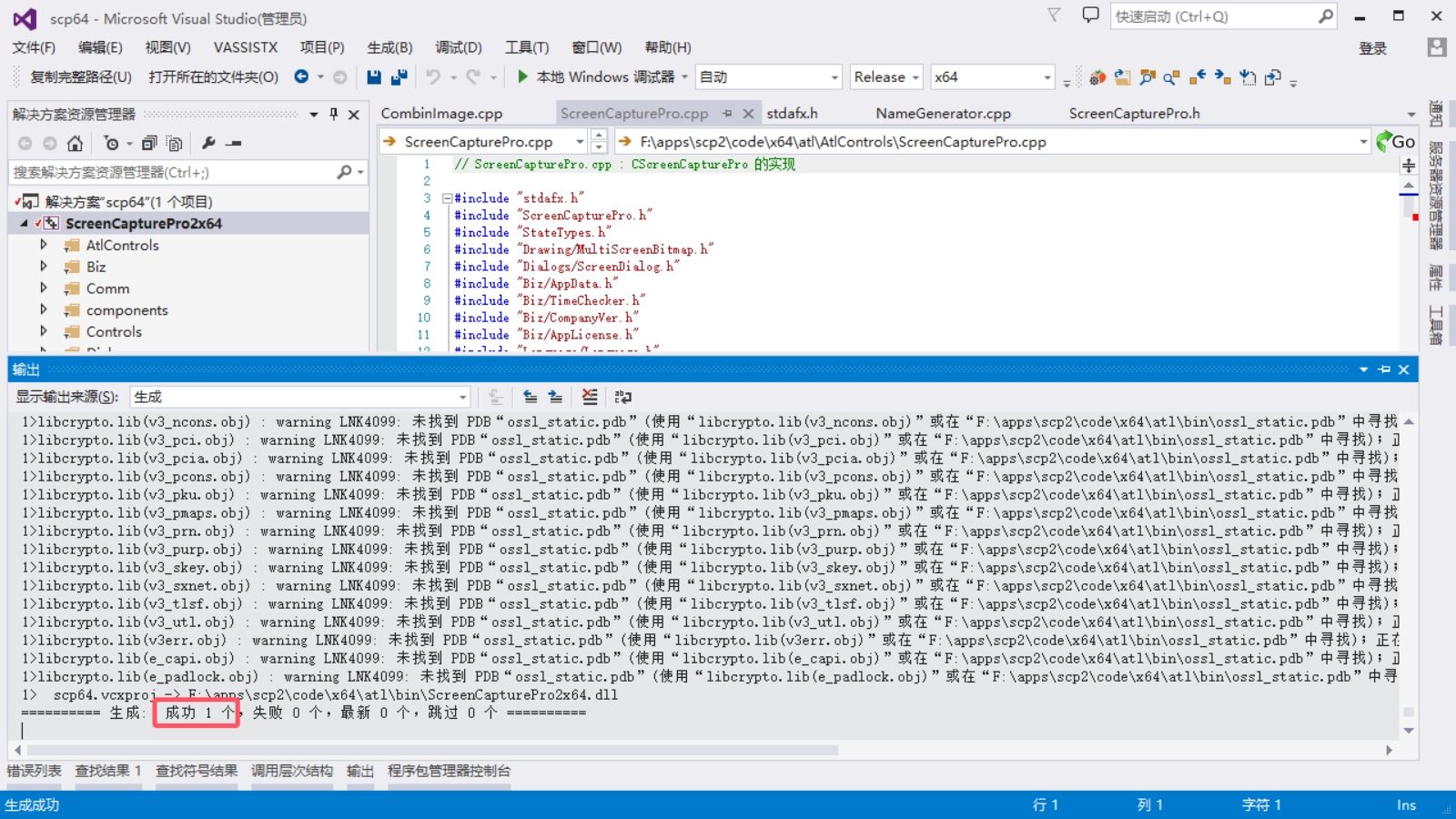Click the VA Go button icon
1456x819 pixels.
[1396, 141]
